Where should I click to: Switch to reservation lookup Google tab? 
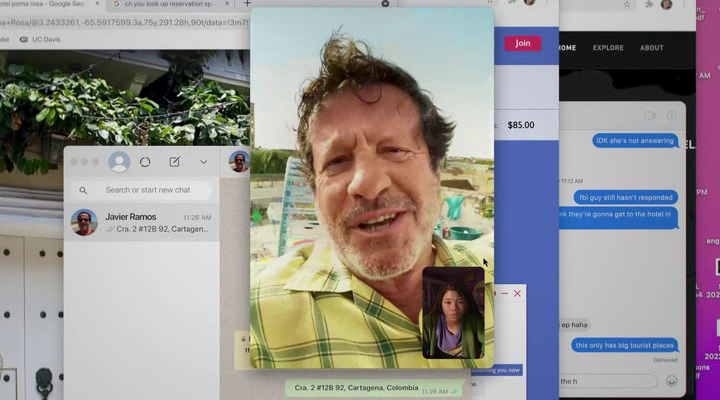coord(168,4)
